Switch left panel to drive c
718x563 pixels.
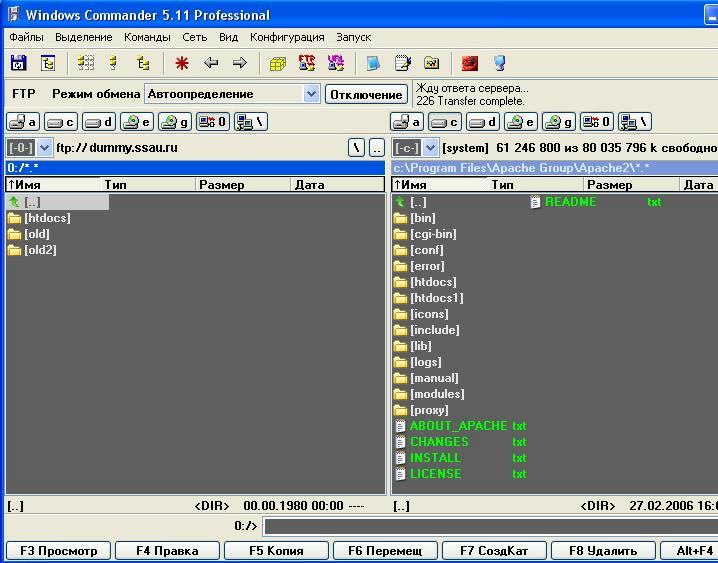[x=61, y=122]
